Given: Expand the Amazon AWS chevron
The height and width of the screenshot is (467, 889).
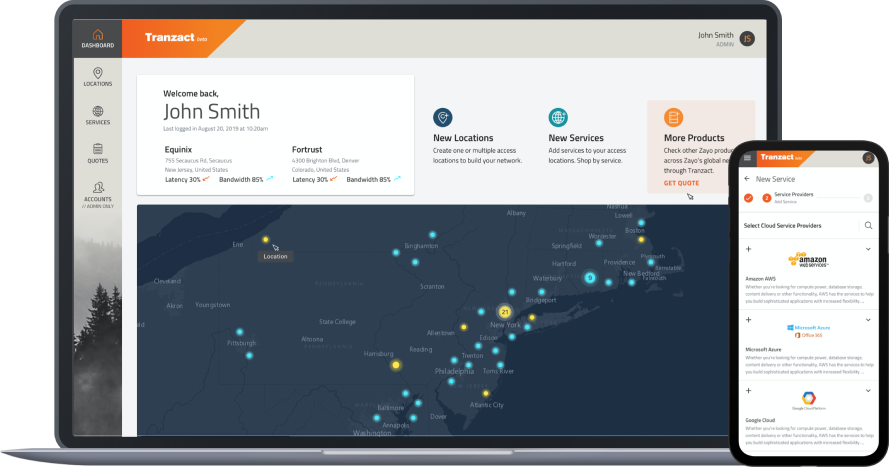Looking at the screenshot, I should (868, 249).
